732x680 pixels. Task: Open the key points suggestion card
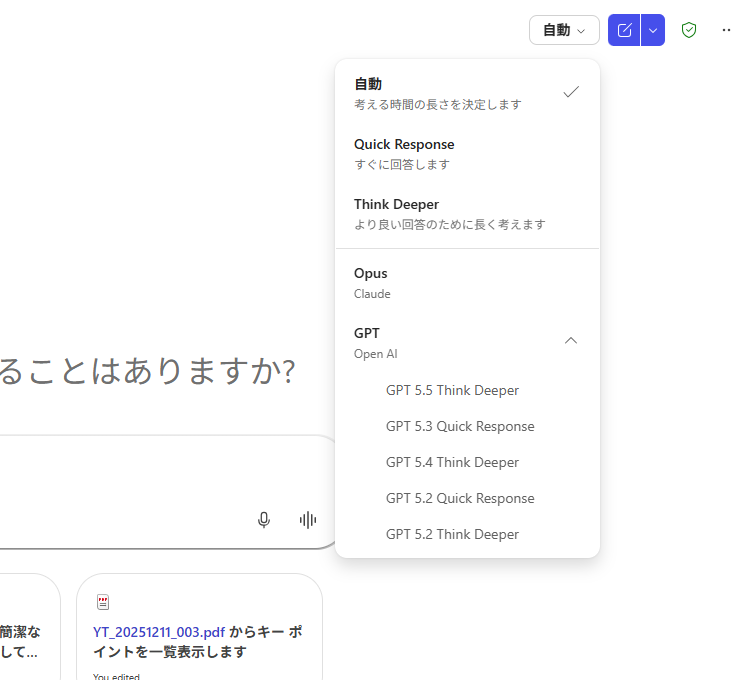click(x=199, y=628)
